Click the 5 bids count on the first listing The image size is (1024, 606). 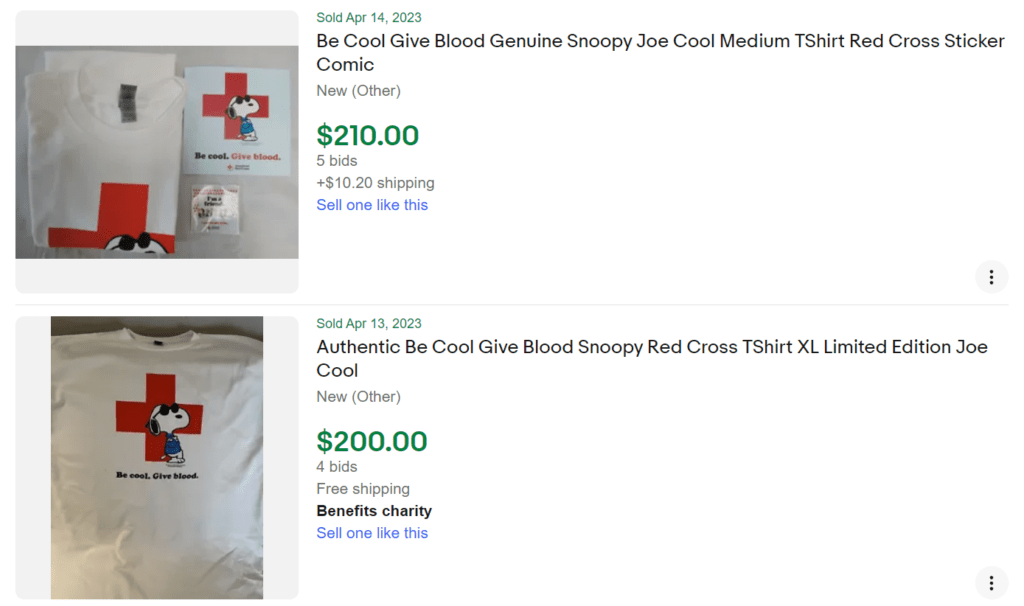336,160
